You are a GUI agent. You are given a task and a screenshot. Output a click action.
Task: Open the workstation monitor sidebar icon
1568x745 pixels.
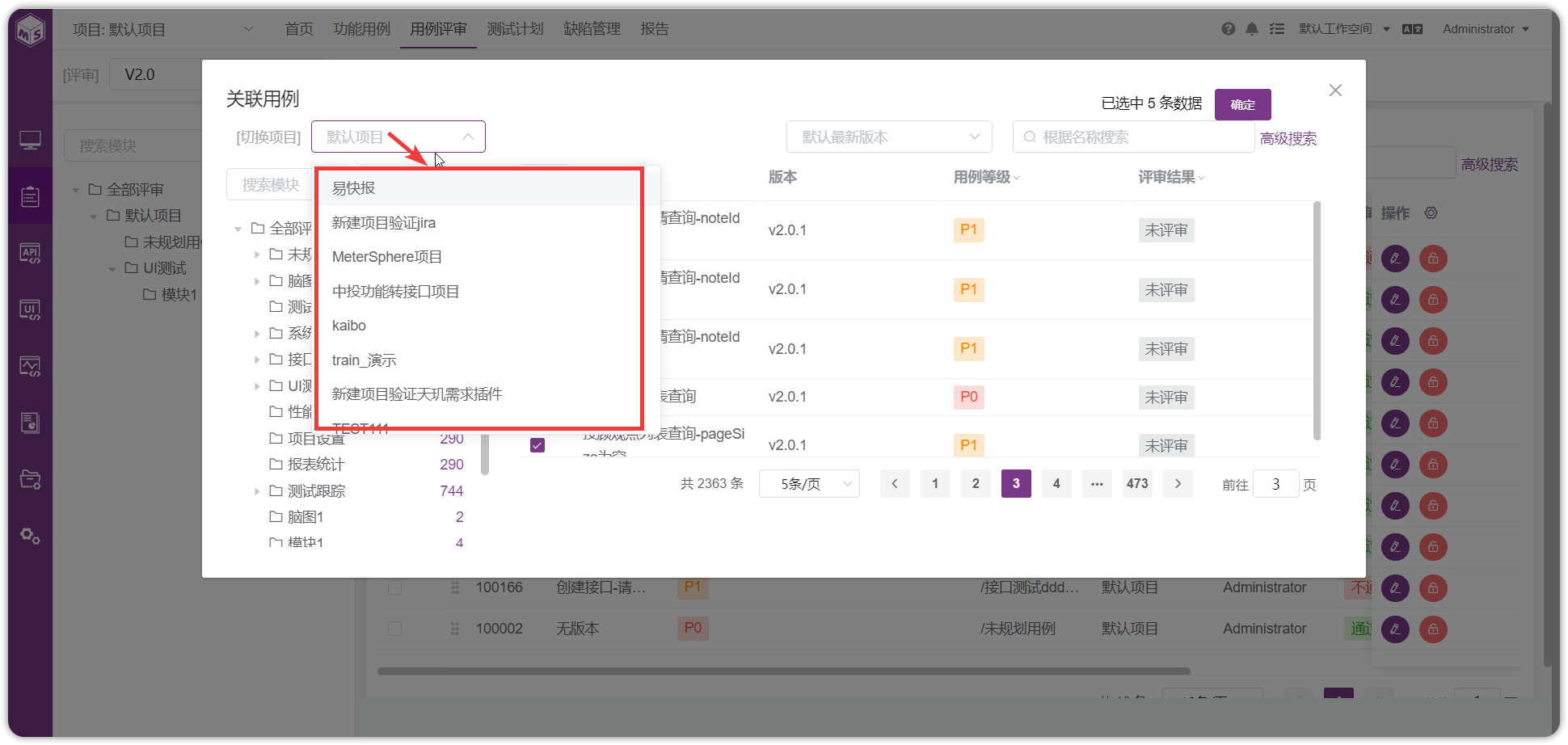31,141
